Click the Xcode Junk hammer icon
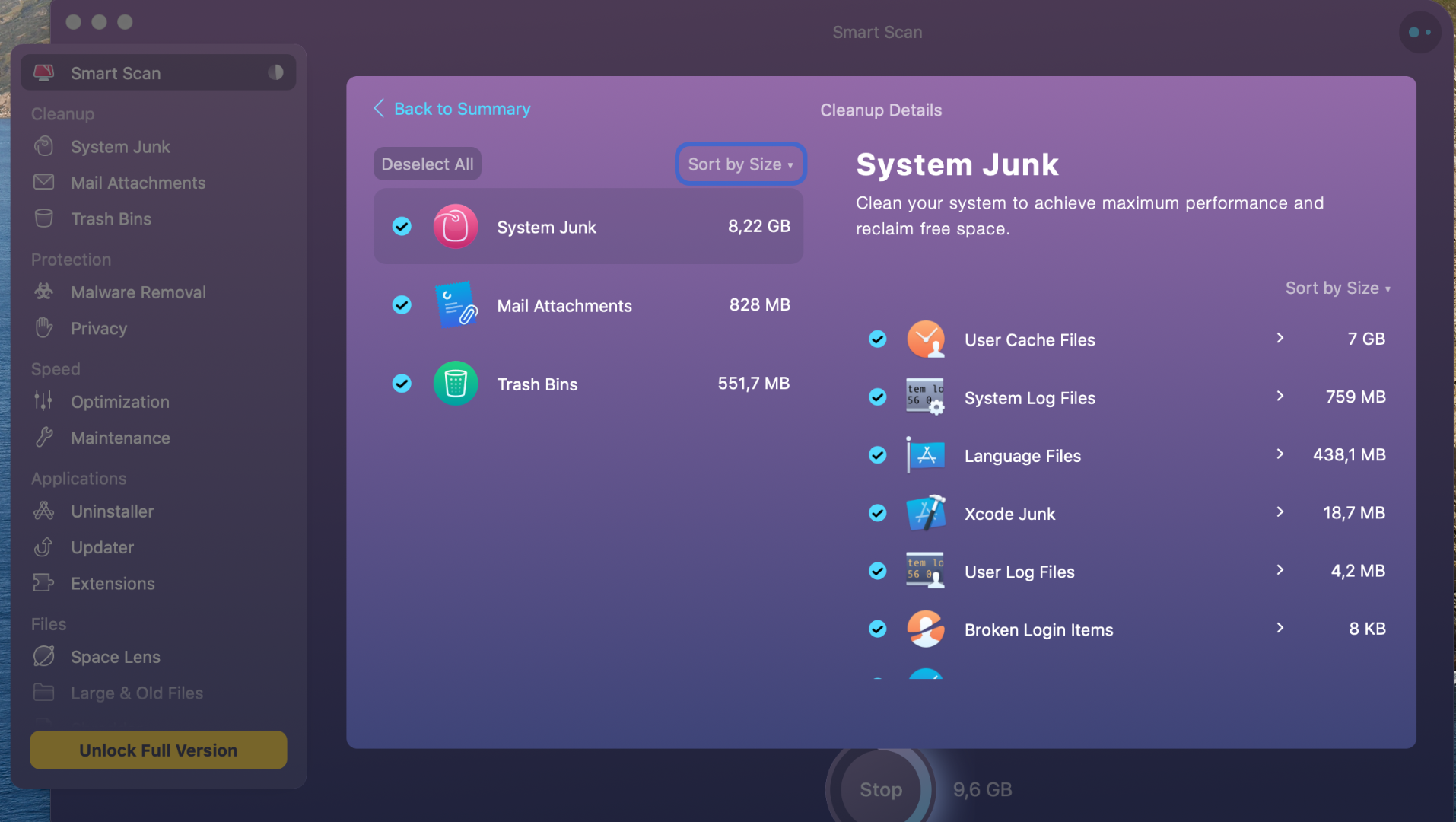Screen dimensions: 1456x822 [926, 513]
